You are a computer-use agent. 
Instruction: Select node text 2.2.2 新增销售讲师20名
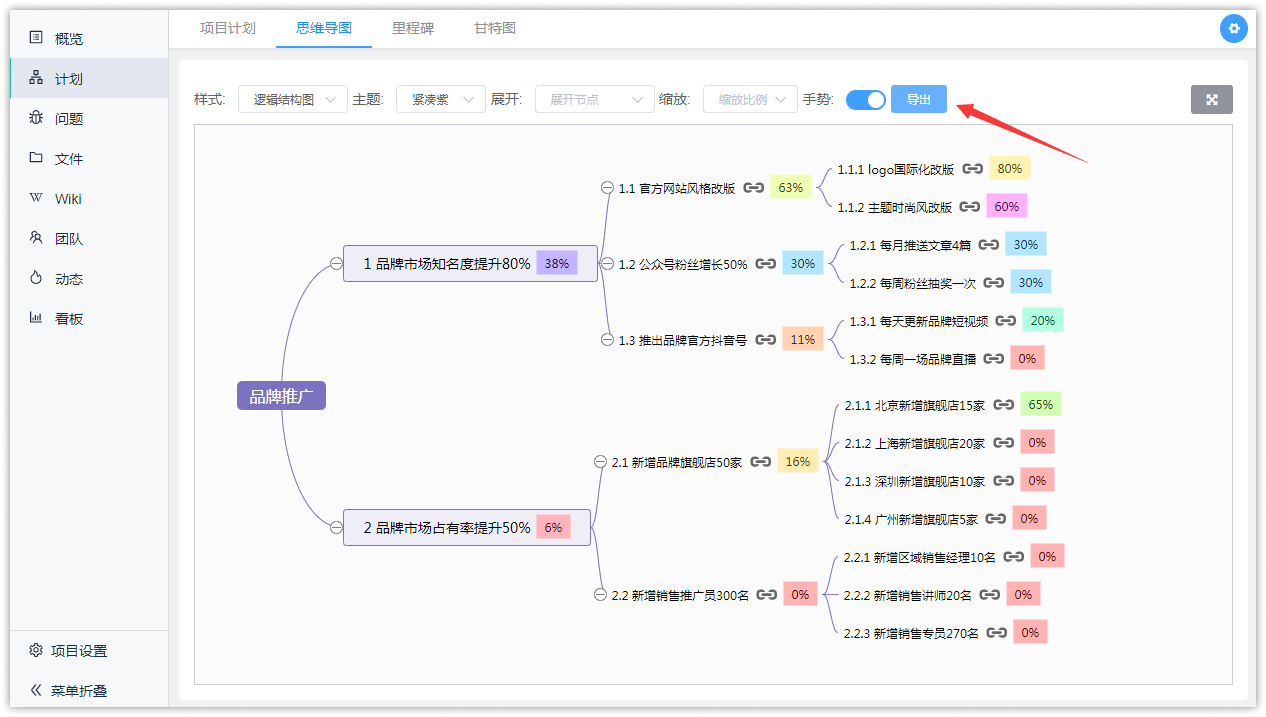908,595
